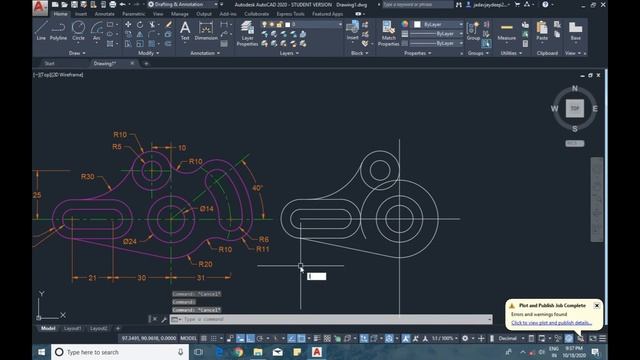Select the Dimension tool
The width and height of the screenshot is (640, 360).
(x=206, y=31)
